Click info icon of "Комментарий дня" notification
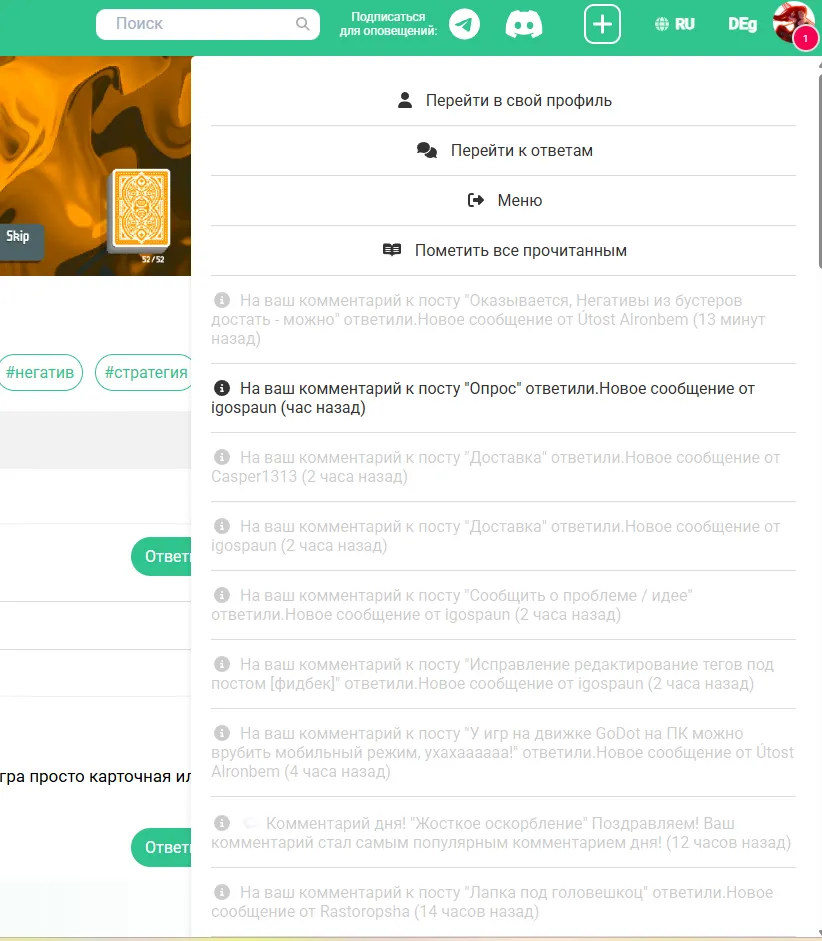This screenshot has width=822, height=941. (222, 823)
